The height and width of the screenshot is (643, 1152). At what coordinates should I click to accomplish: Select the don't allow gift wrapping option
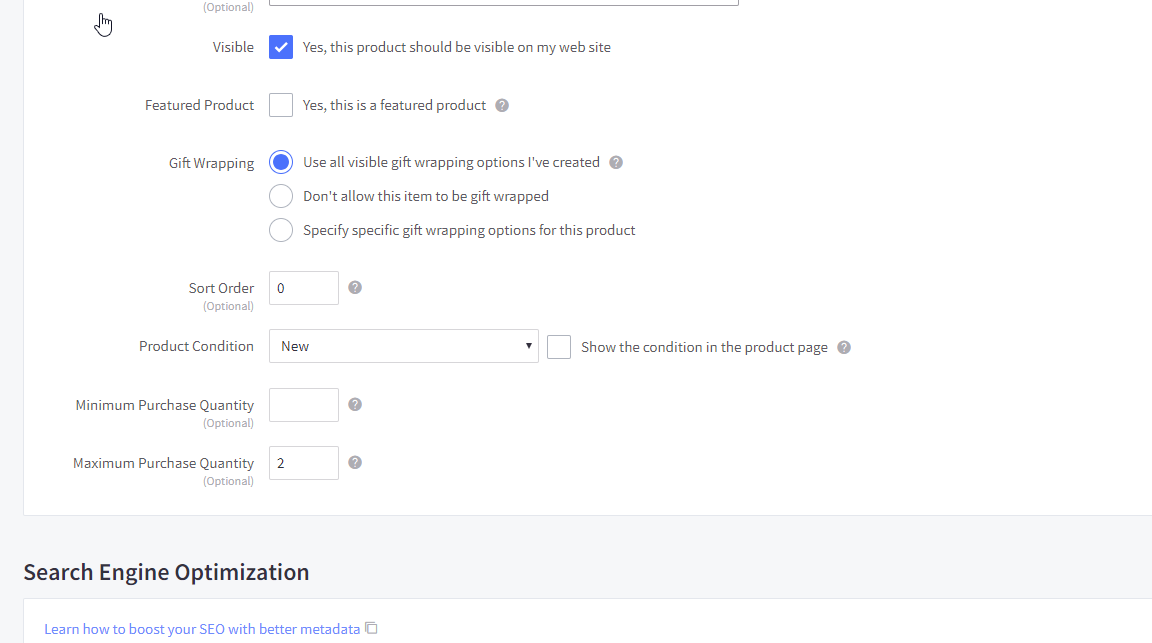coord(280,195)
